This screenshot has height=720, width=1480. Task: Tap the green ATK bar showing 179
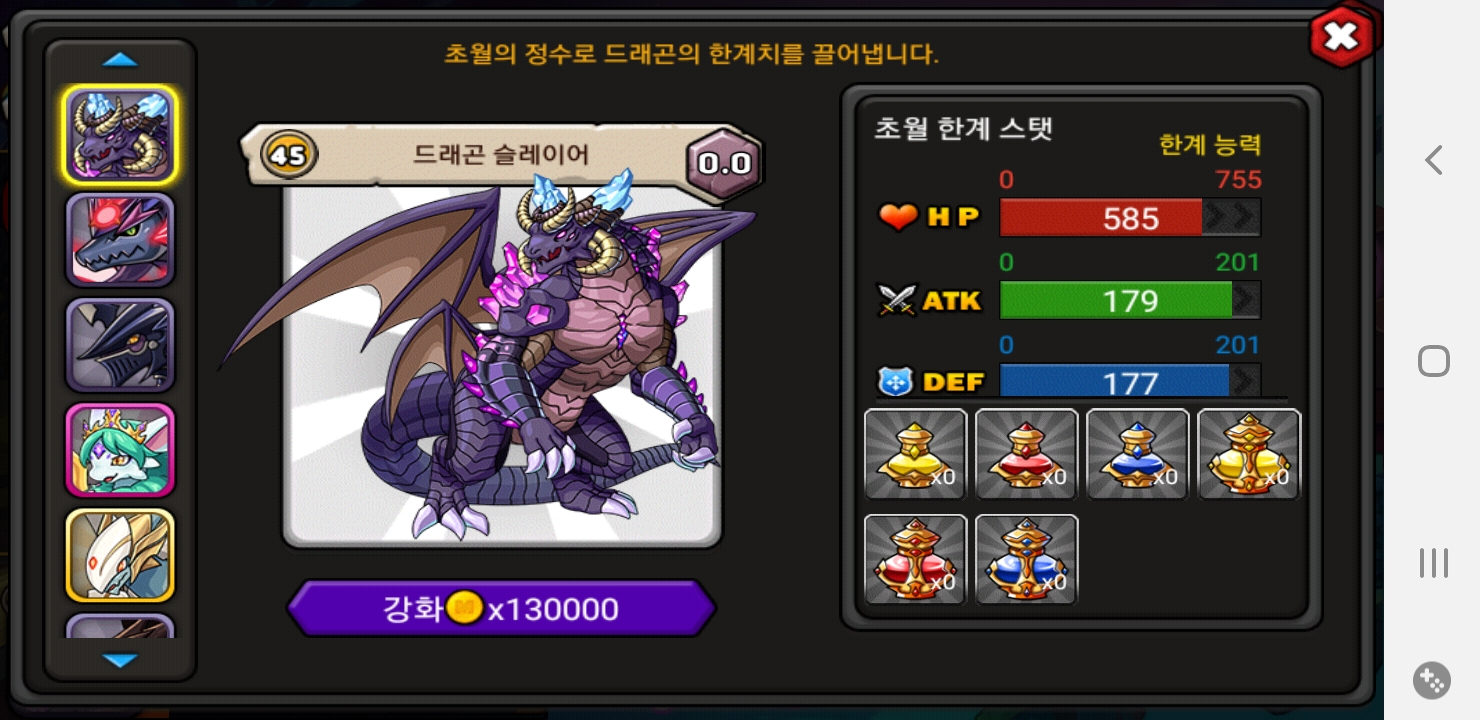pyautogui.click(x=1130, y=300)
